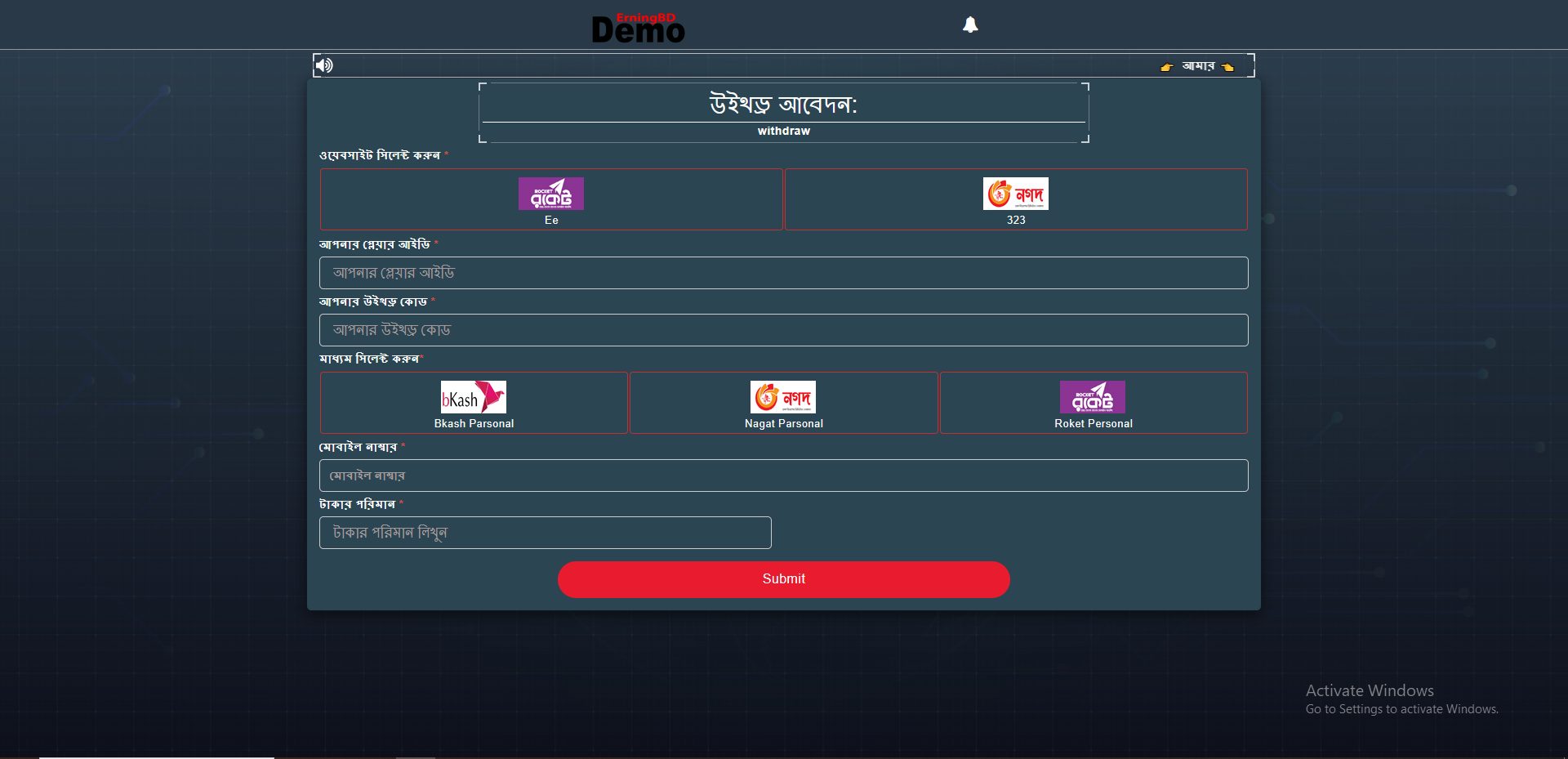Click the notification bell icon

click(969, 25)
